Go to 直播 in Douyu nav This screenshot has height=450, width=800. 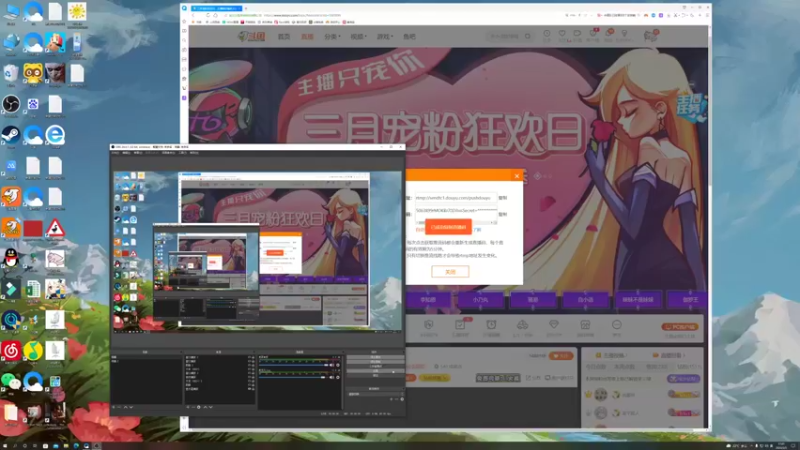click(x=307, y=37)
